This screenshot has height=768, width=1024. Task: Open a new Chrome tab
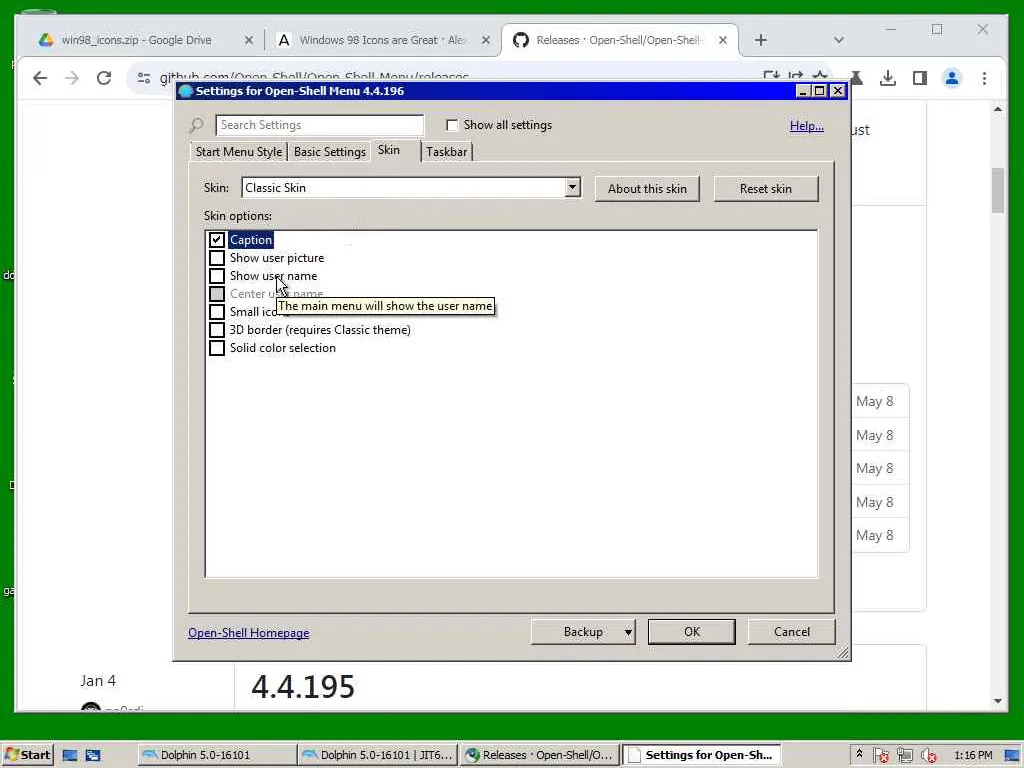(x=761, y=40)
